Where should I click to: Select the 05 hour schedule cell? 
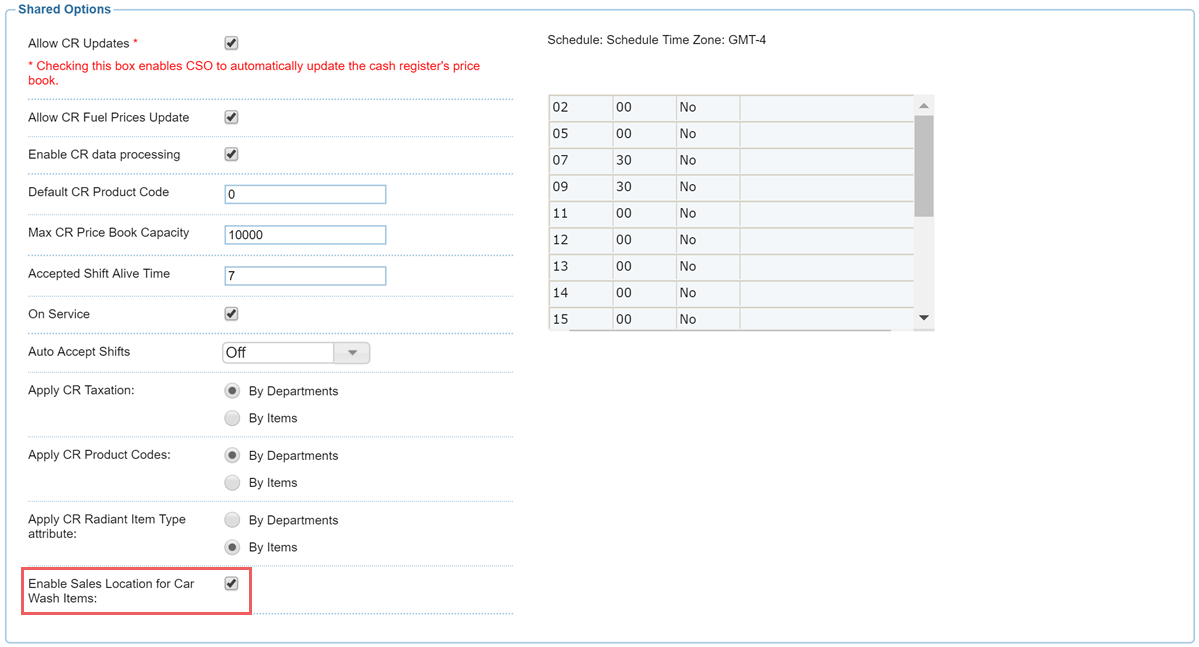point(580,134)
